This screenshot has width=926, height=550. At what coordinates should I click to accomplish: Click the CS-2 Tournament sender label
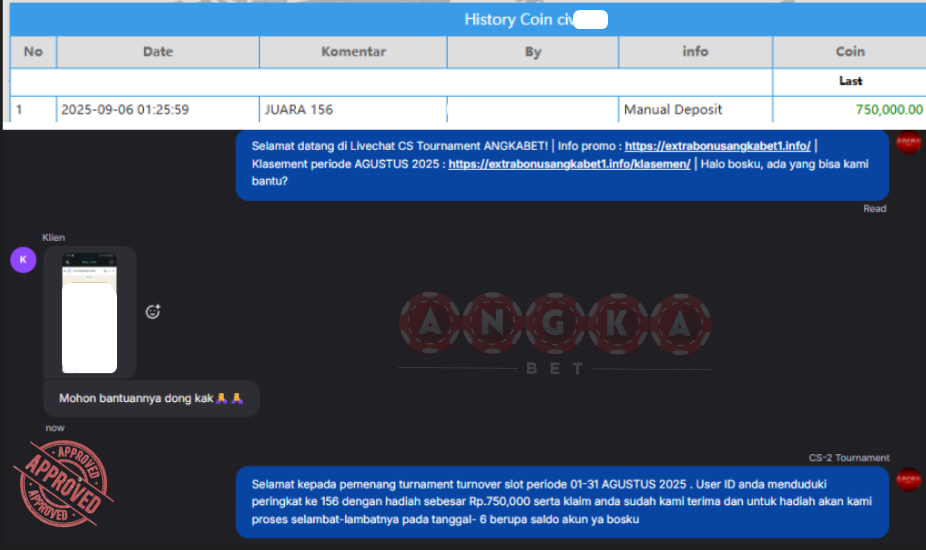pos(849,458)
